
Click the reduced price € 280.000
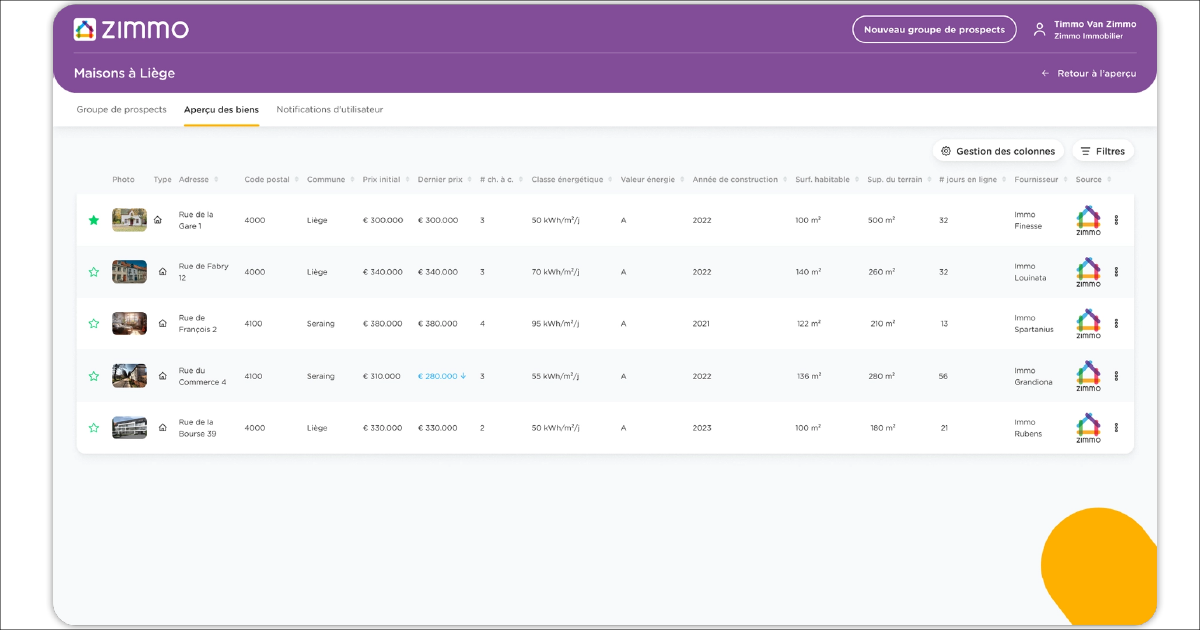tap(441, 376)
